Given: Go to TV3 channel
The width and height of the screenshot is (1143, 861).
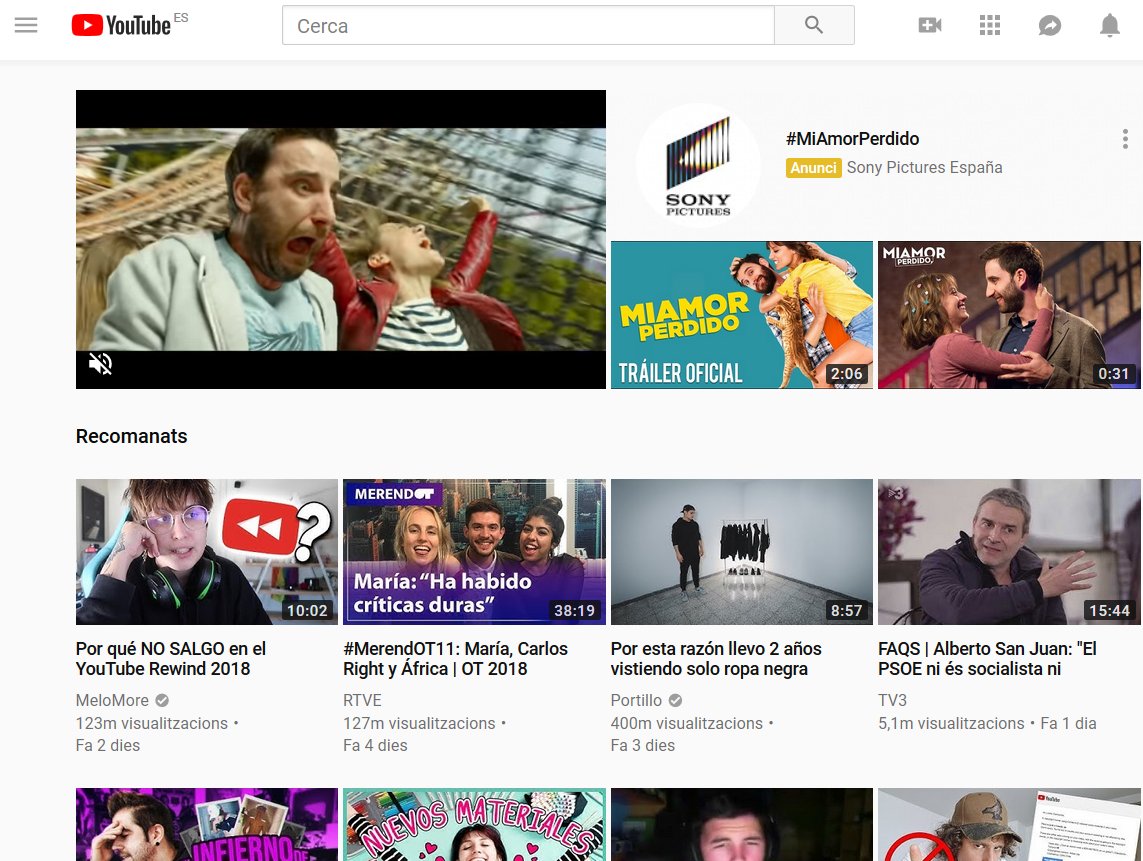Looking at the screenshot, I should click(892, 701).
